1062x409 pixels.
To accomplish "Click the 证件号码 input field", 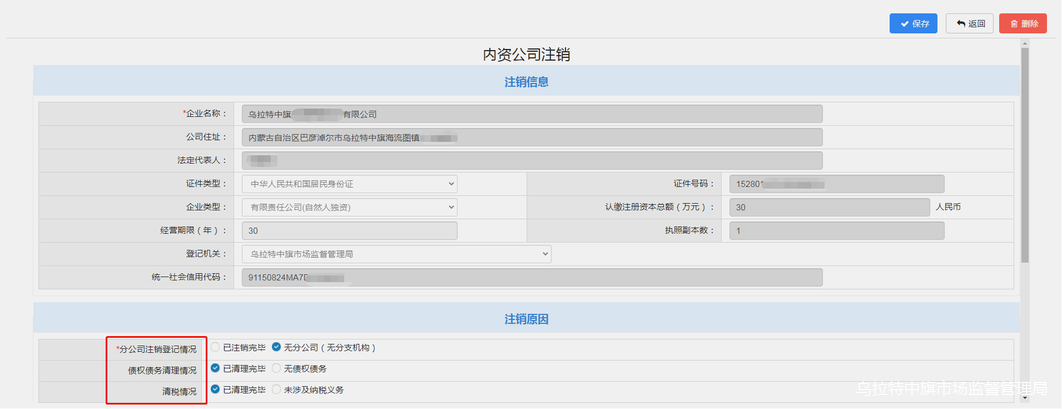I will [x=836, y=184].
